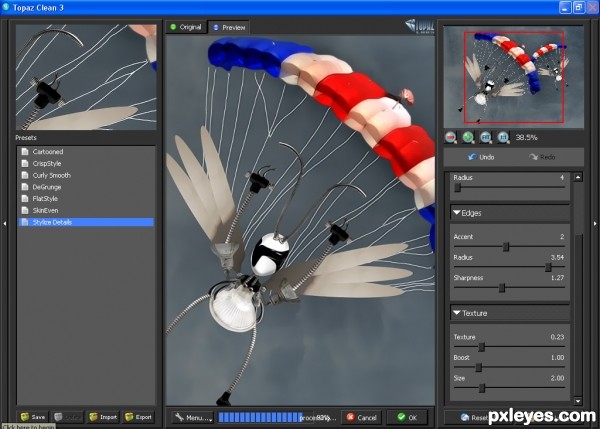Click the Accent value 2
The image size is (600, 429).
click(x=562, y=237)
